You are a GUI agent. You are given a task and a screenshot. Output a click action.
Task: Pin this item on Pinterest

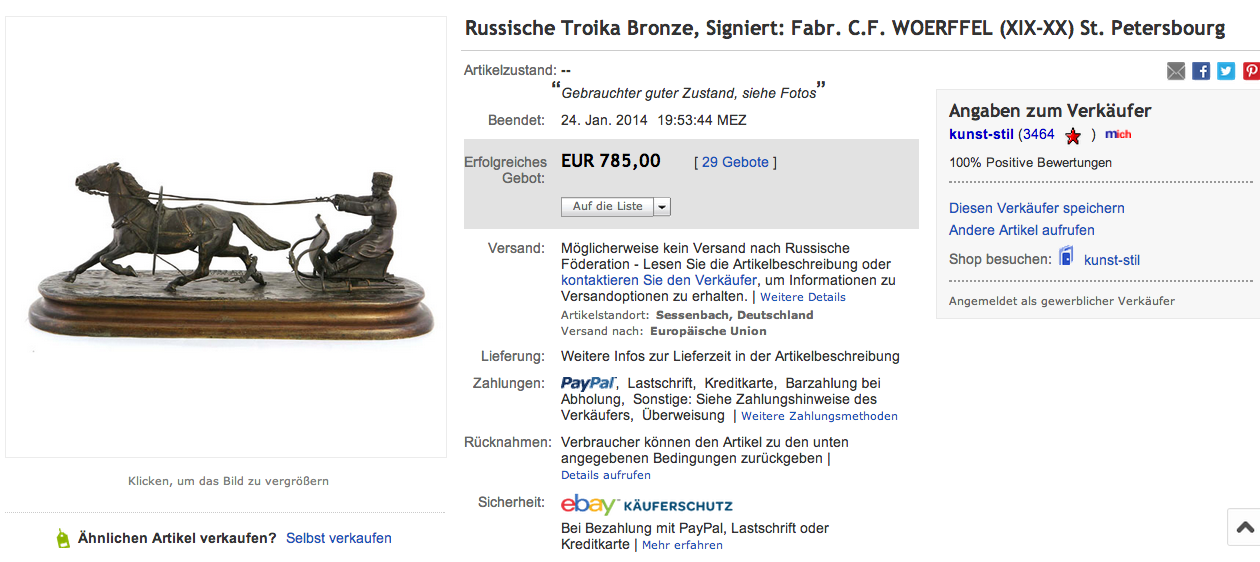pyautogui.click(x=1250, y=71)
